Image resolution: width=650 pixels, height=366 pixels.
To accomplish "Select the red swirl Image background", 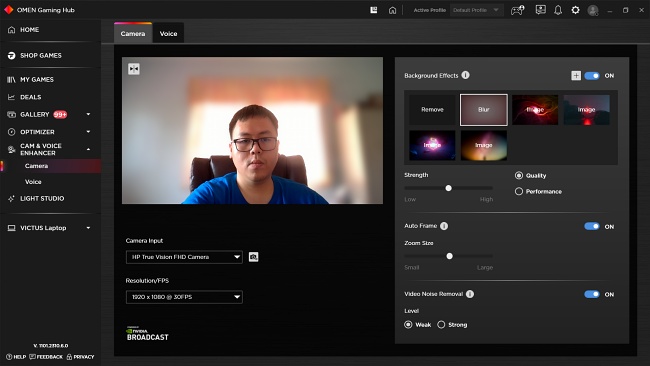I will tap(535, 110).
